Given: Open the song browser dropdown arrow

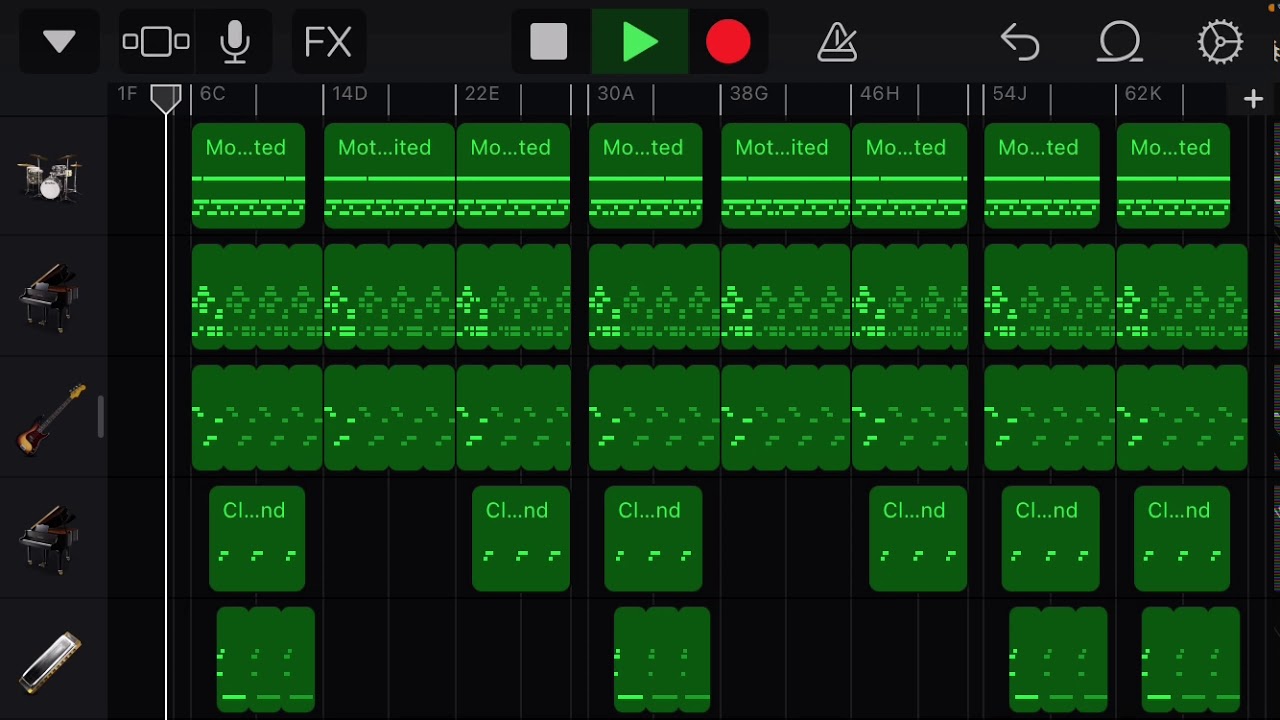Looking at the screenshot, I should point(59,42).
